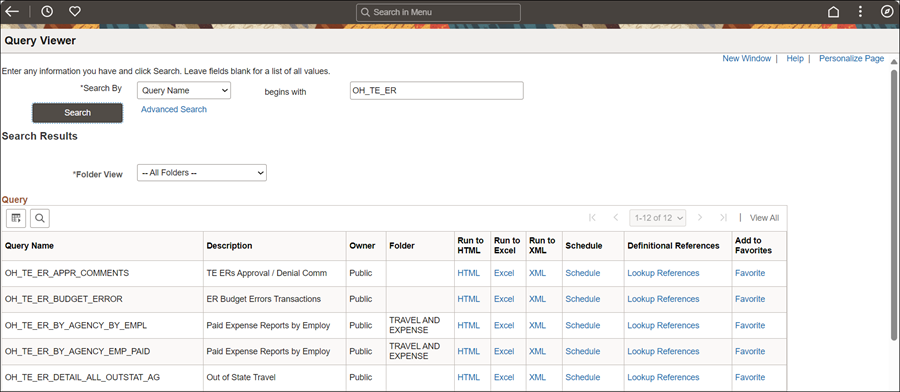The width and height of the screenshot is (900, 392).
Task: Select the ER Budget Errors Transactions description
Action: (x=263, y=299)
